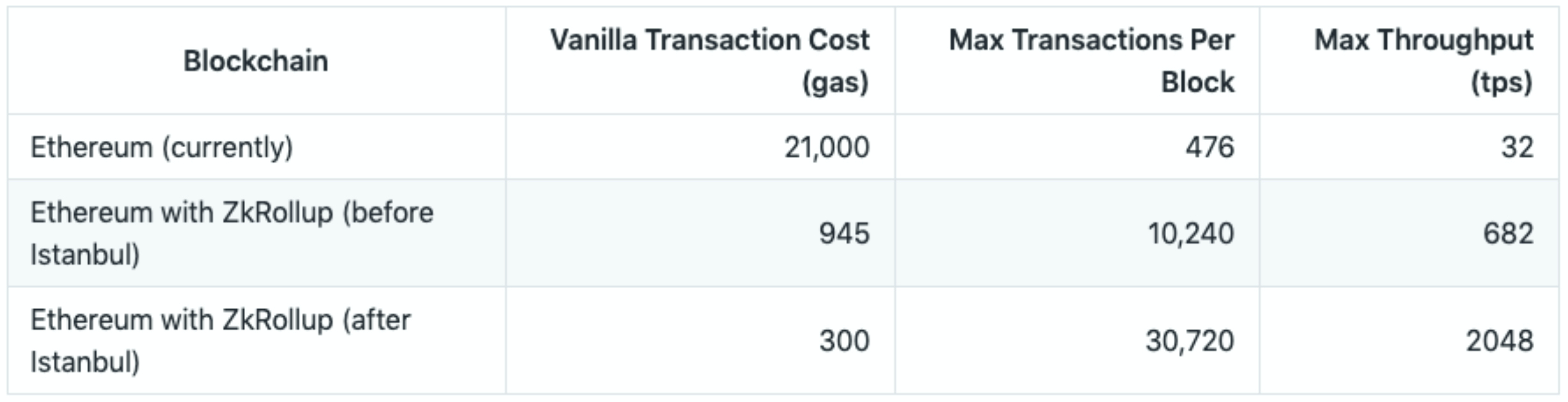Select the Max Throughput (tps) header
Image resolution: width=1568 pixels, height=402 pixels.
(x=1423, y=61)
